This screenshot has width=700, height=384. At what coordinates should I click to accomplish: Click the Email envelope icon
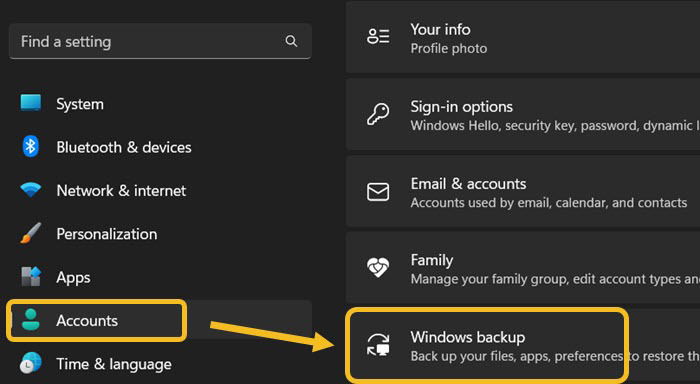(378, 192)
